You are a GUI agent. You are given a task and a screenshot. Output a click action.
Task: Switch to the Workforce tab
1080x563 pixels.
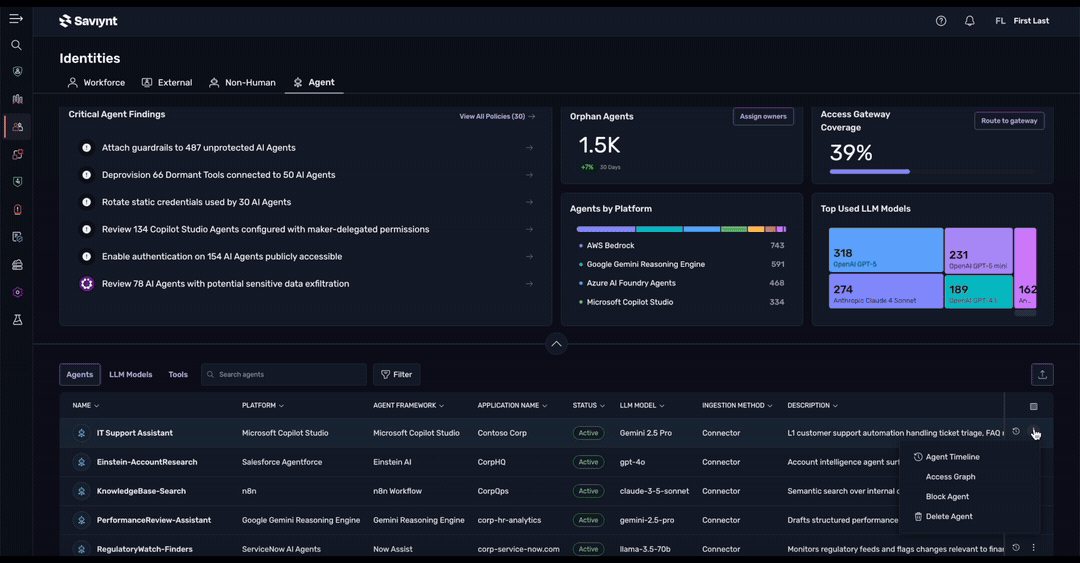coord(96,83)
